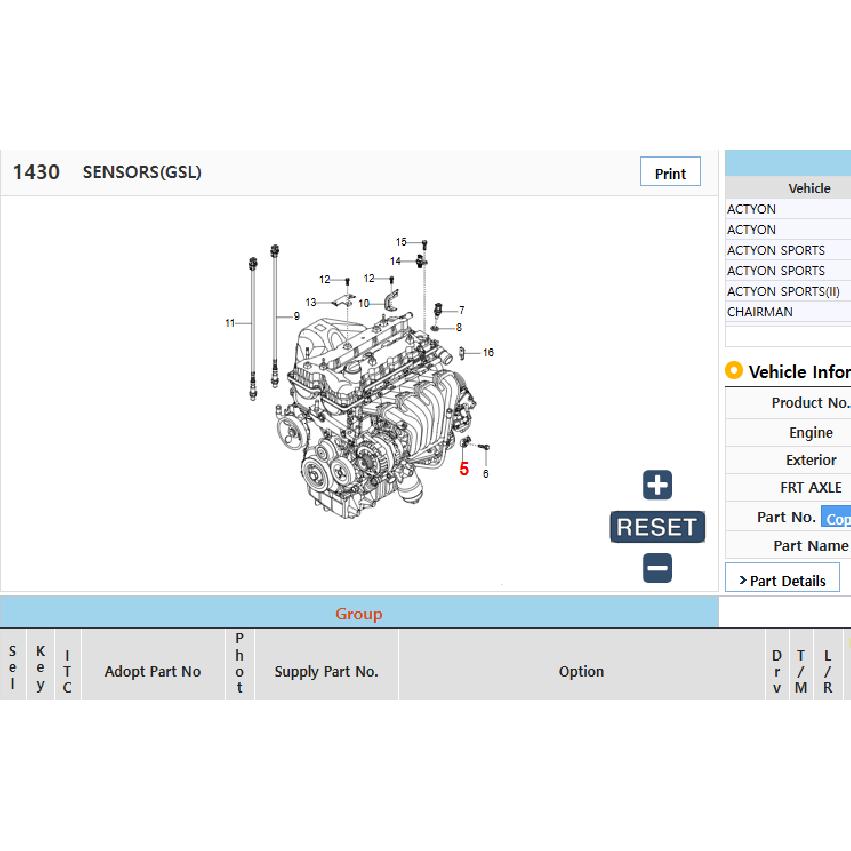Print the SENSORS(GSL) diagram

670,172
